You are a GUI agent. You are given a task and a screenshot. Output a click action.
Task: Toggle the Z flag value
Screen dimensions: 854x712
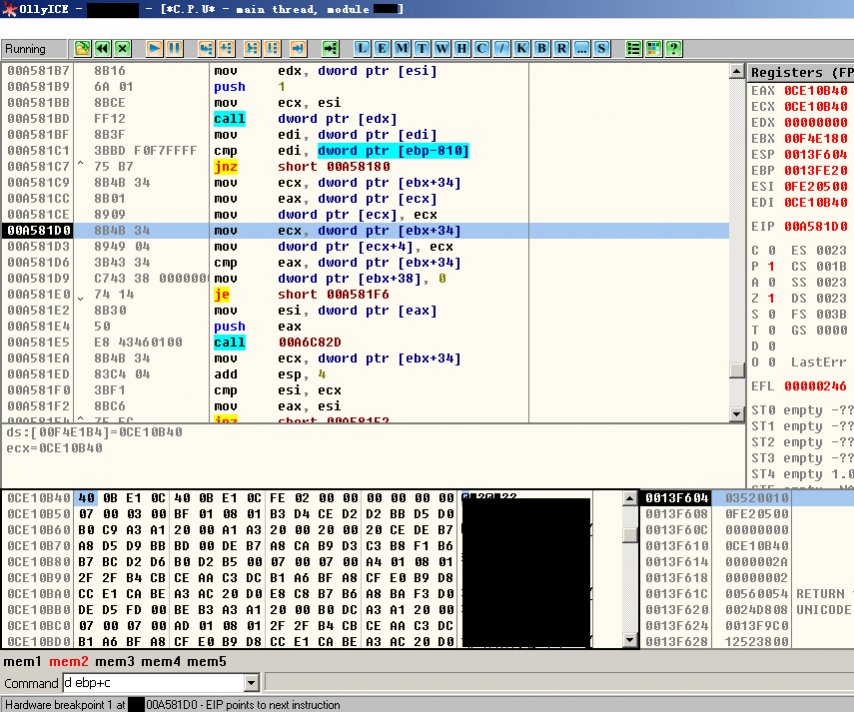pos(771,298)
